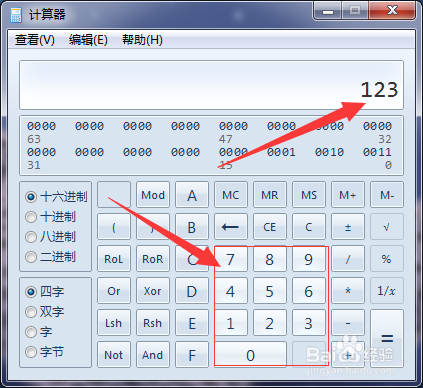Click the MR memory recall button

pyautogui.click(x=270, y=195)
